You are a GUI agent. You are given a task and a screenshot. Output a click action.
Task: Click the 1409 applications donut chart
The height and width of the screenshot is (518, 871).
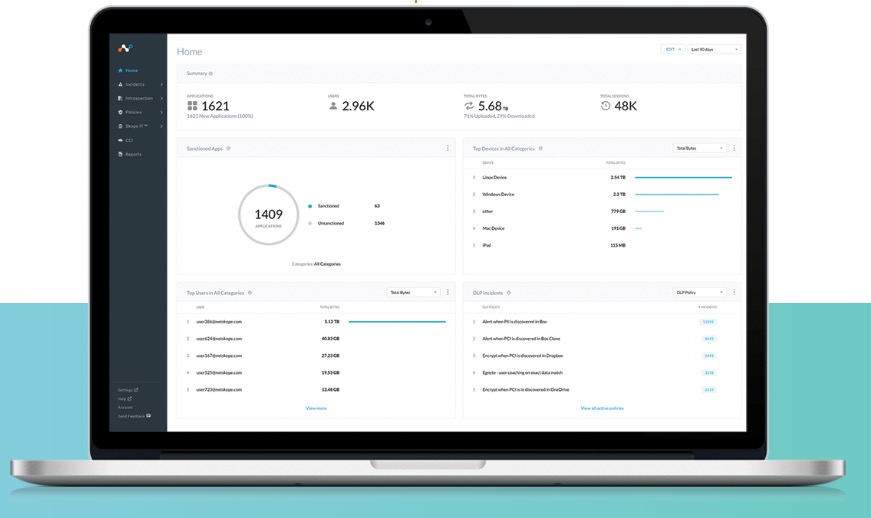(x=269, y=215)
